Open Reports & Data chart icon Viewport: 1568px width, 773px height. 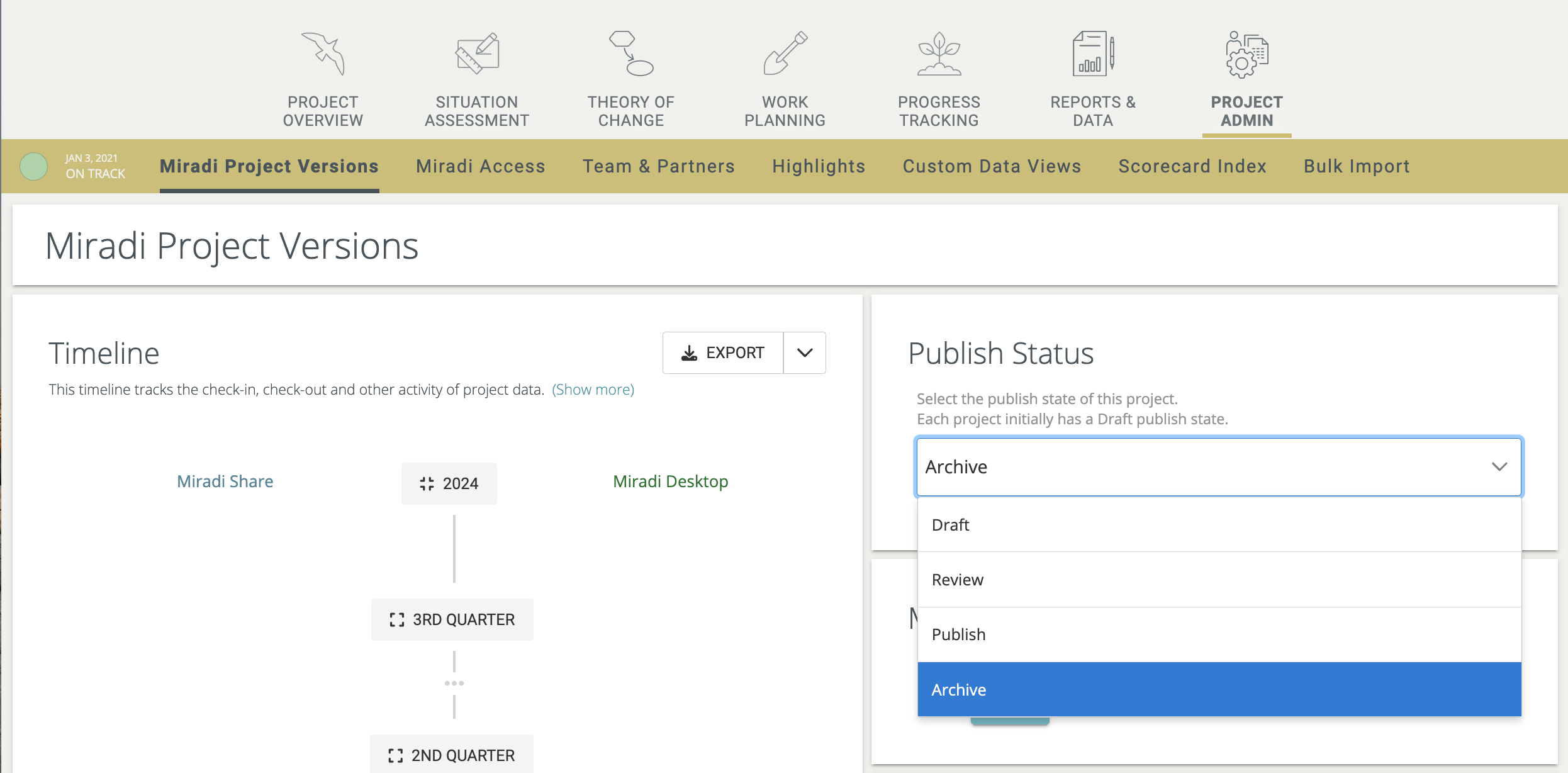1093,54
